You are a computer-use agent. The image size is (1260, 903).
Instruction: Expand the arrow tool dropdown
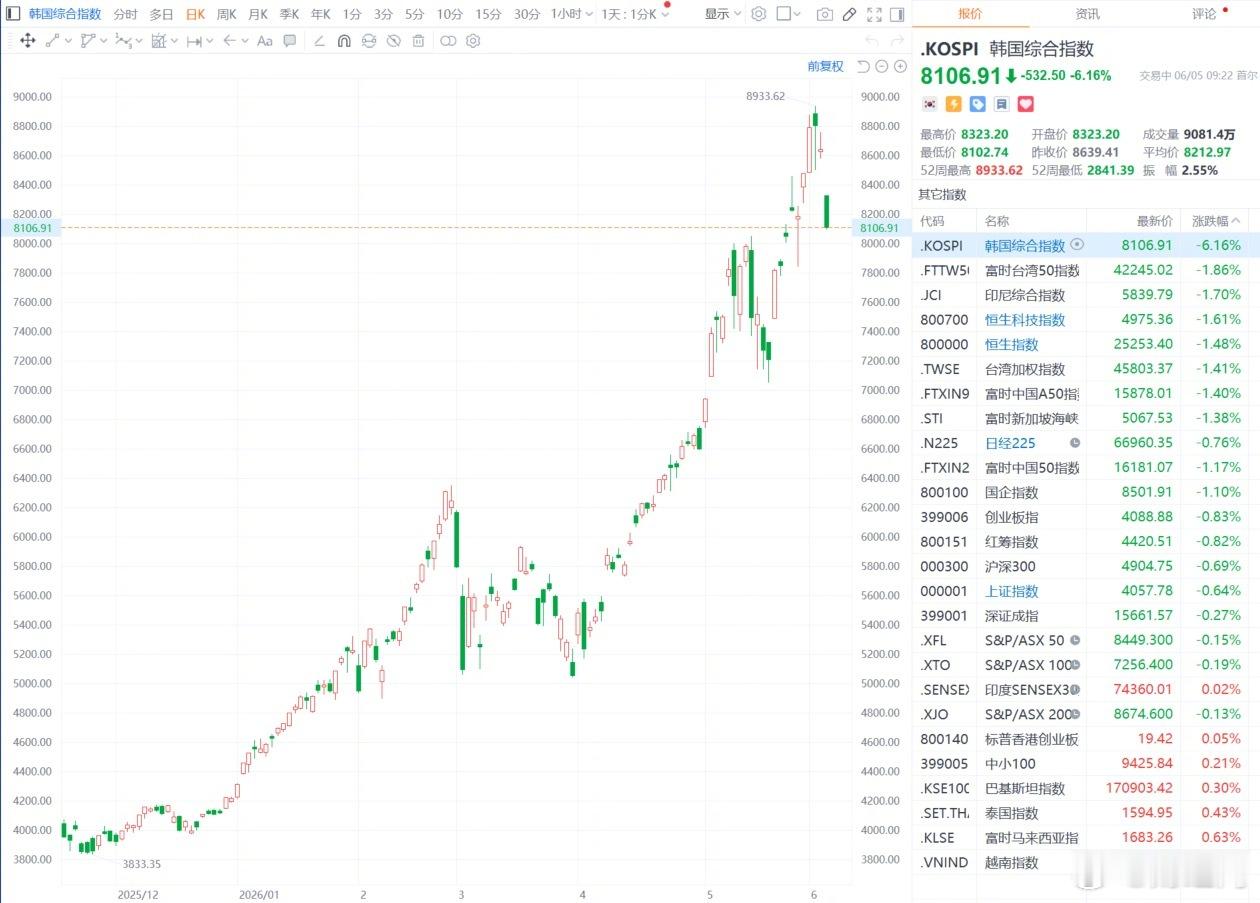[245, 41]
